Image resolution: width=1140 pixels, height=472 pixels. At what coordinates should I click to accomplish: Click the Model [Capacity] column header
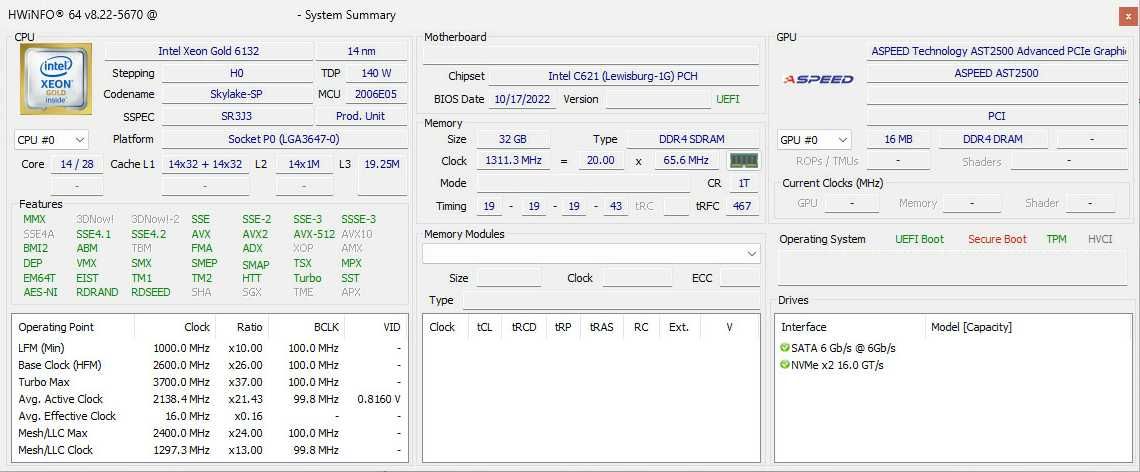point(1028,327)
